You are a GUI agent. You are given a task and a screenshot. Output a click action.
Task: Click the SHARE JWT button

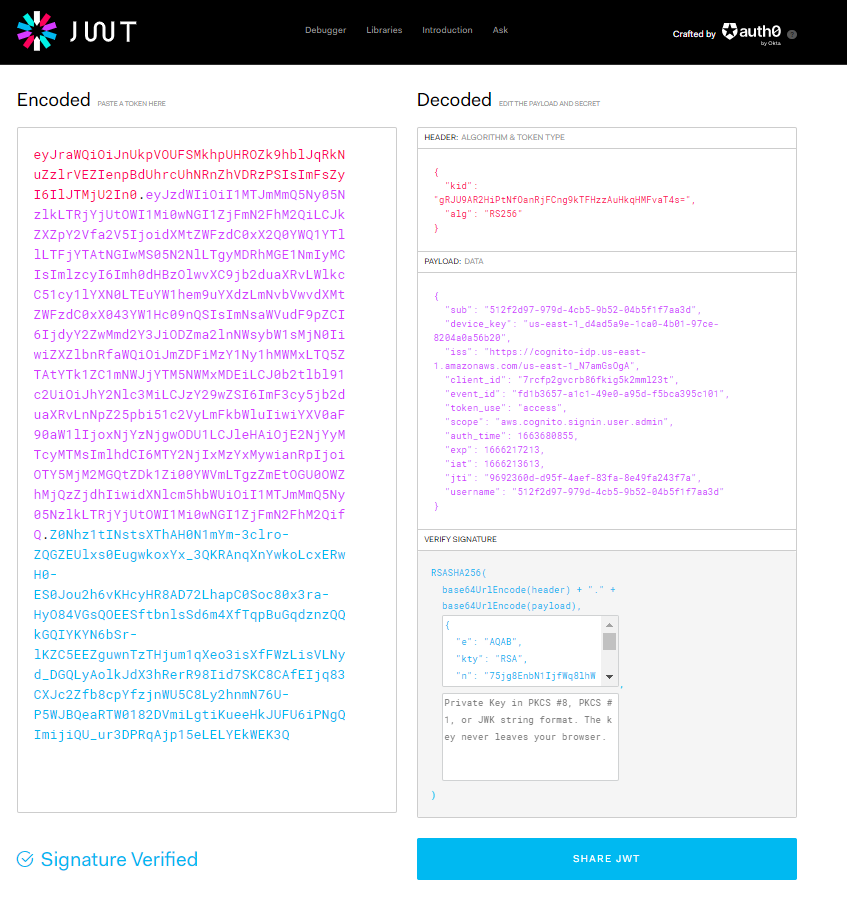(x=607, y=859)
